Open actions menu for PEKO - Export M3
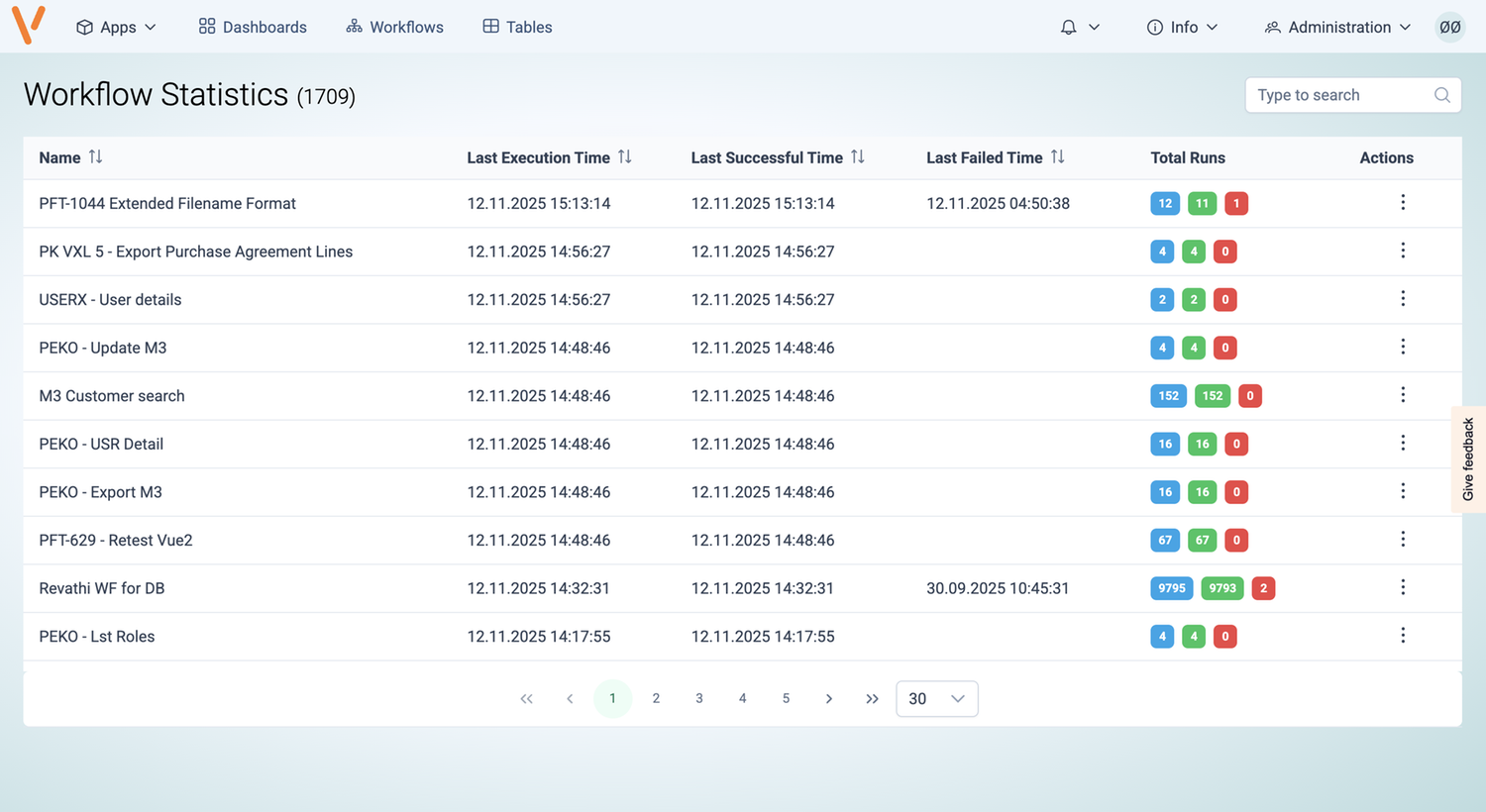Image resolution: width=1486 pixels, height=812 pixels. [x=1403, y=491]
